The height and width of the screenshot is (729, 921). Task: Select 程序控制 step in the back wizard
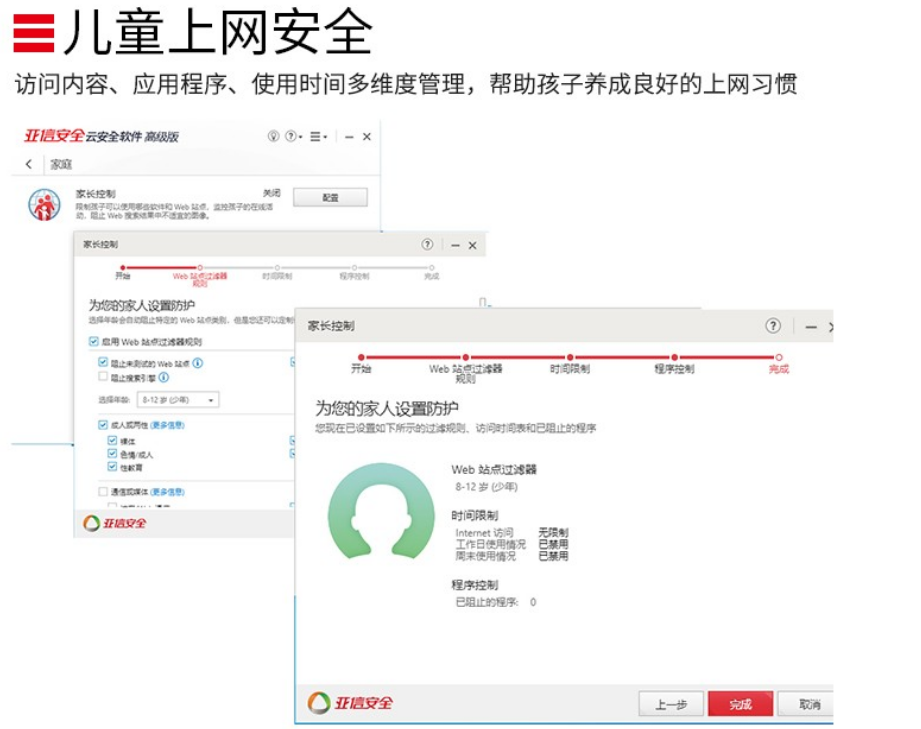tap(354, 273)
